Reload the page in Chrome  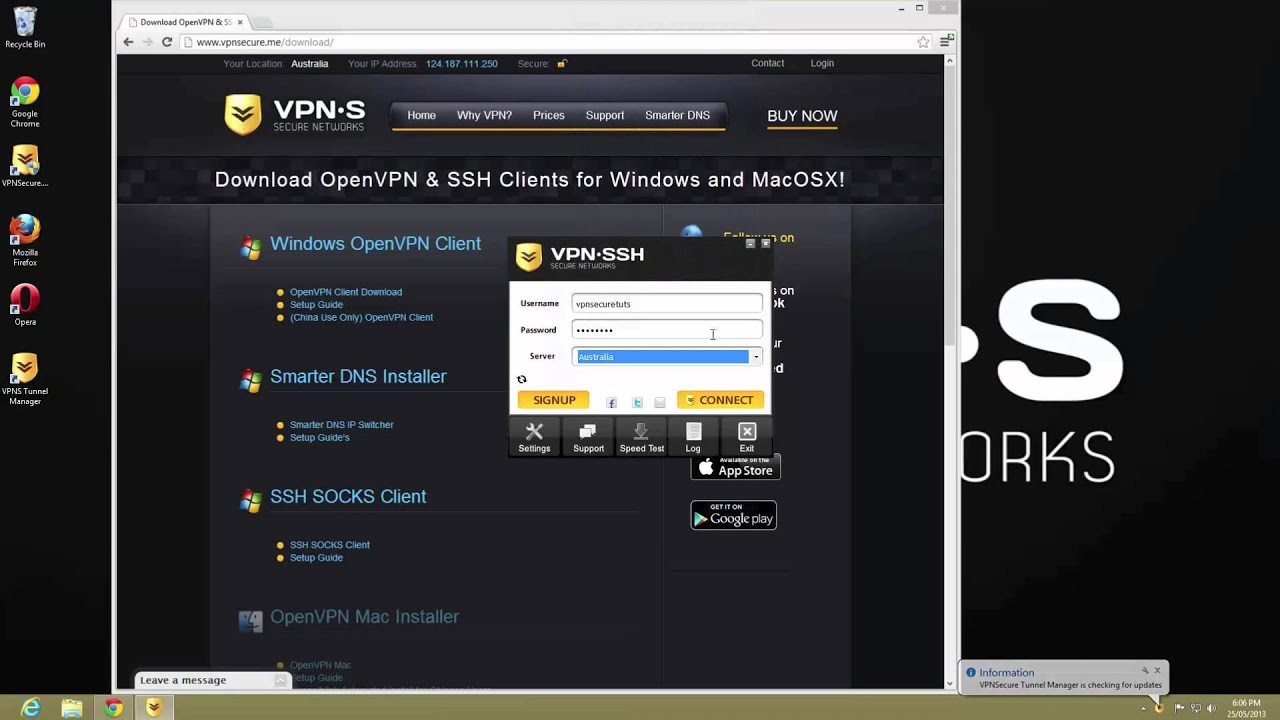point(167,42)
